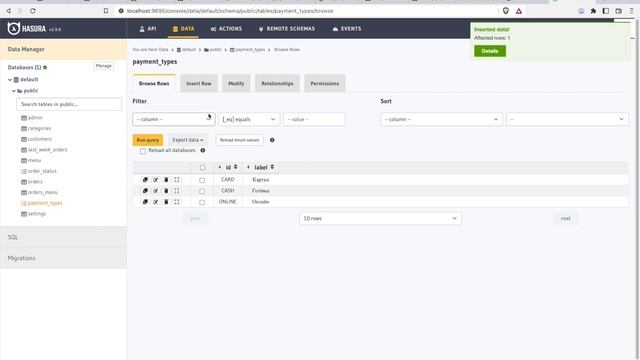640x360 pixels.
Task: Edit the ONLINE row
Action: click(156, 202)
